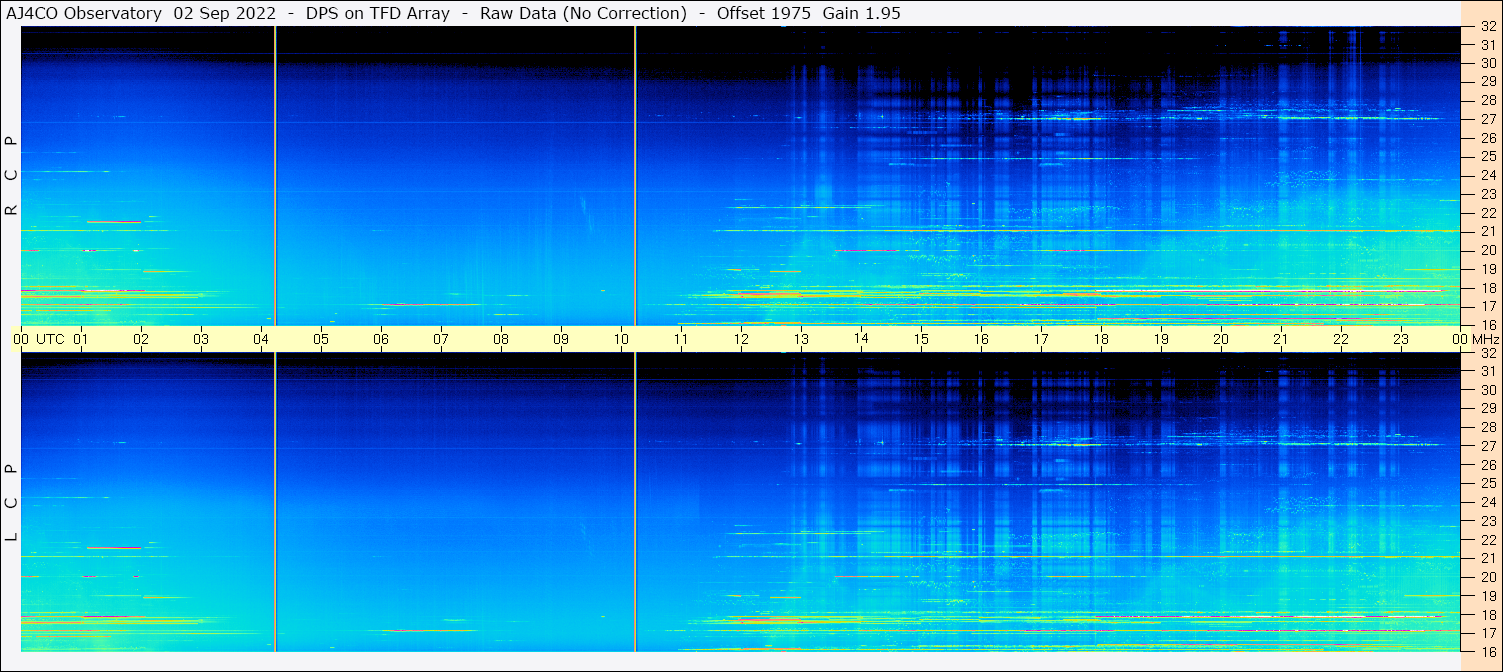Click the 20 MHz label of RCP panel

(x=1488, y=250)
